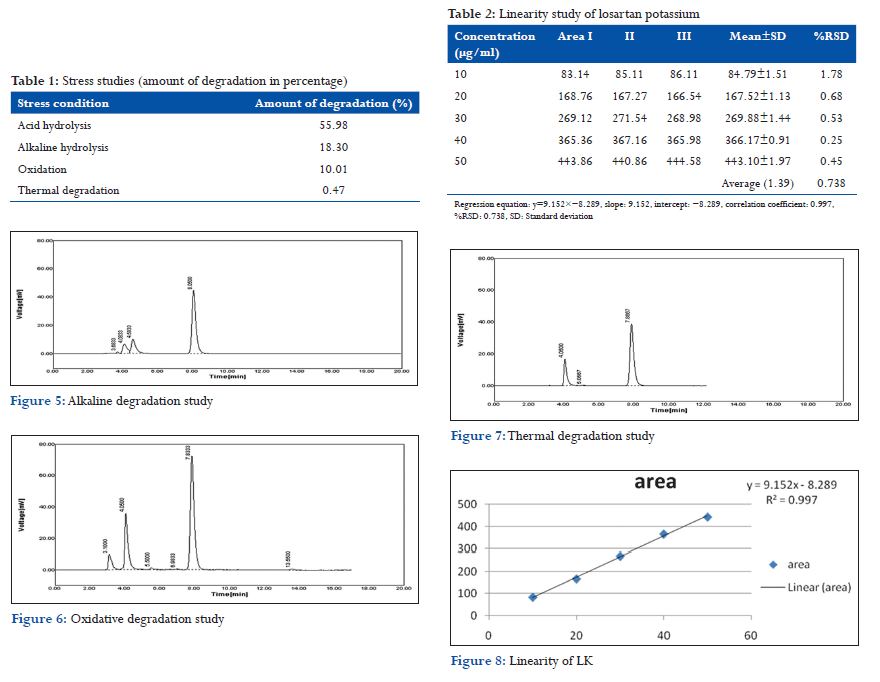Select the Acid hydrolysis row label
The width and height of the screenshot is (880, 682).
pos(57,126)
